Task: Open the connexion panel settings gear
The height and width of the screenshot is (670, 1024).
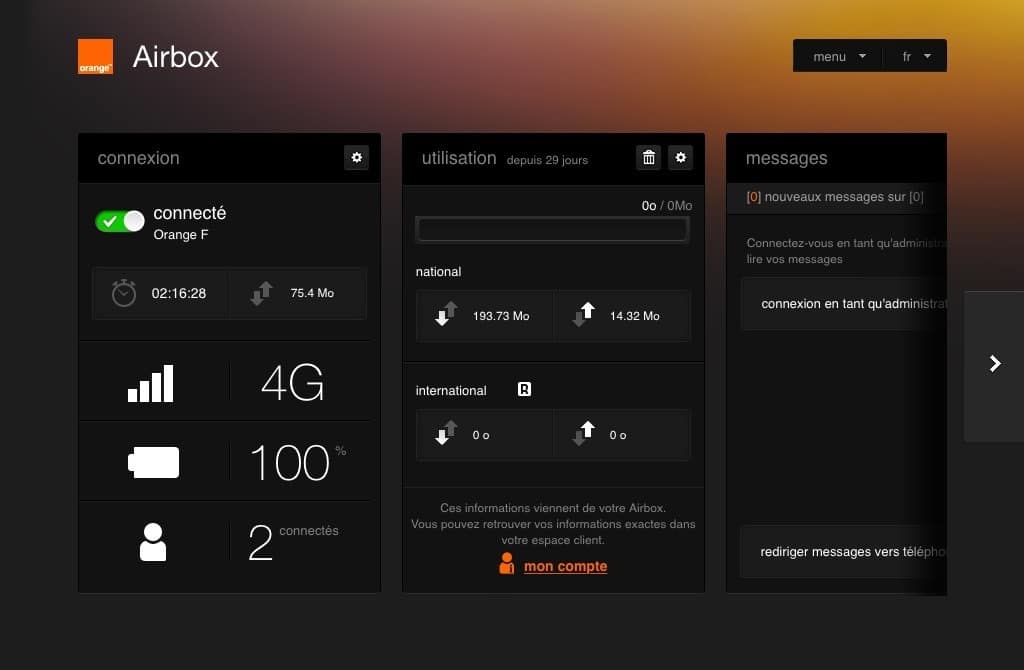Action: pyautogui.click(x=357, y=157)
